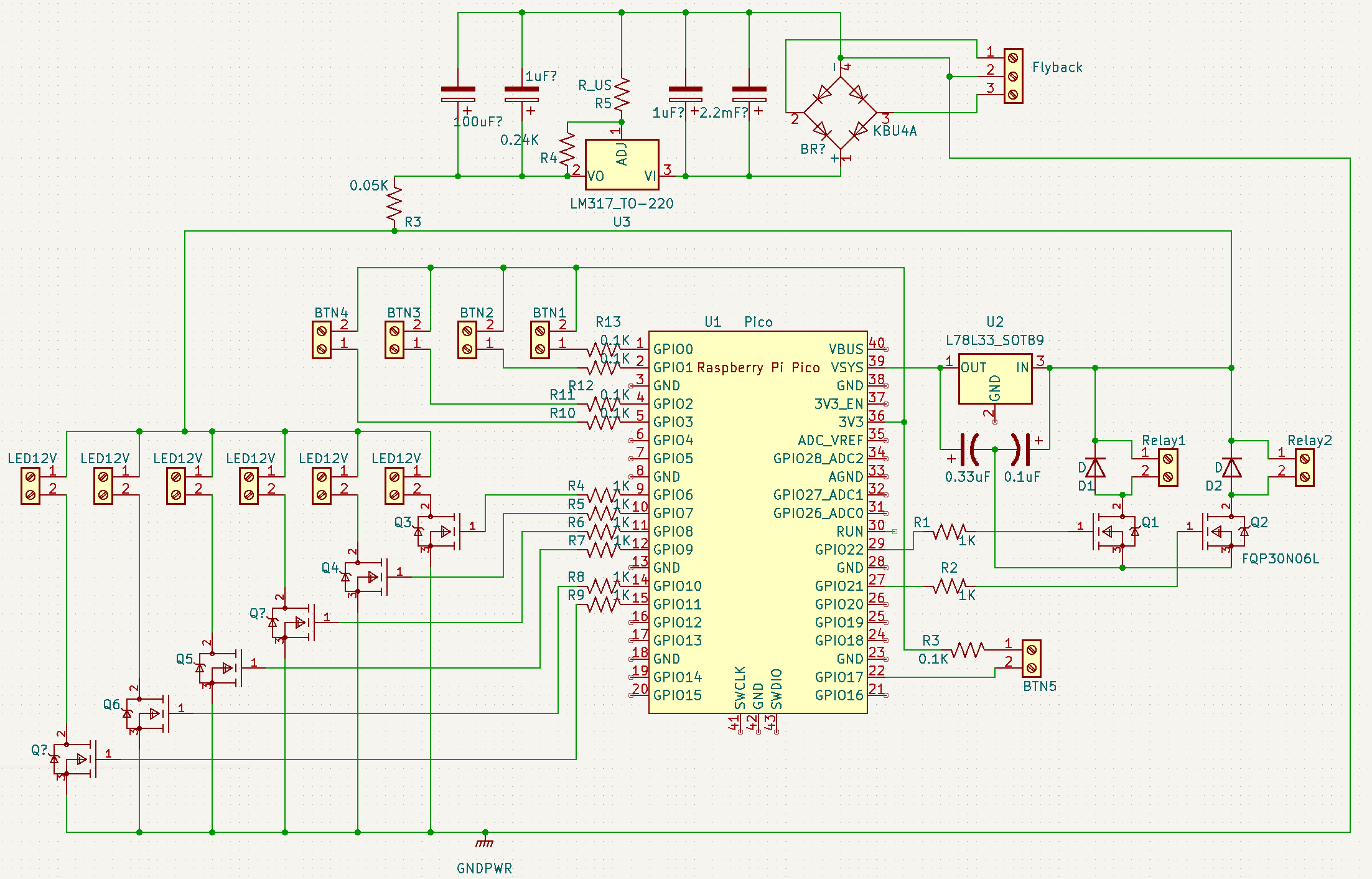The height and width of the screenshot is (879, 1372).
Task: Select the BTN1 screw terminal connector
Action: pos(539,340)
